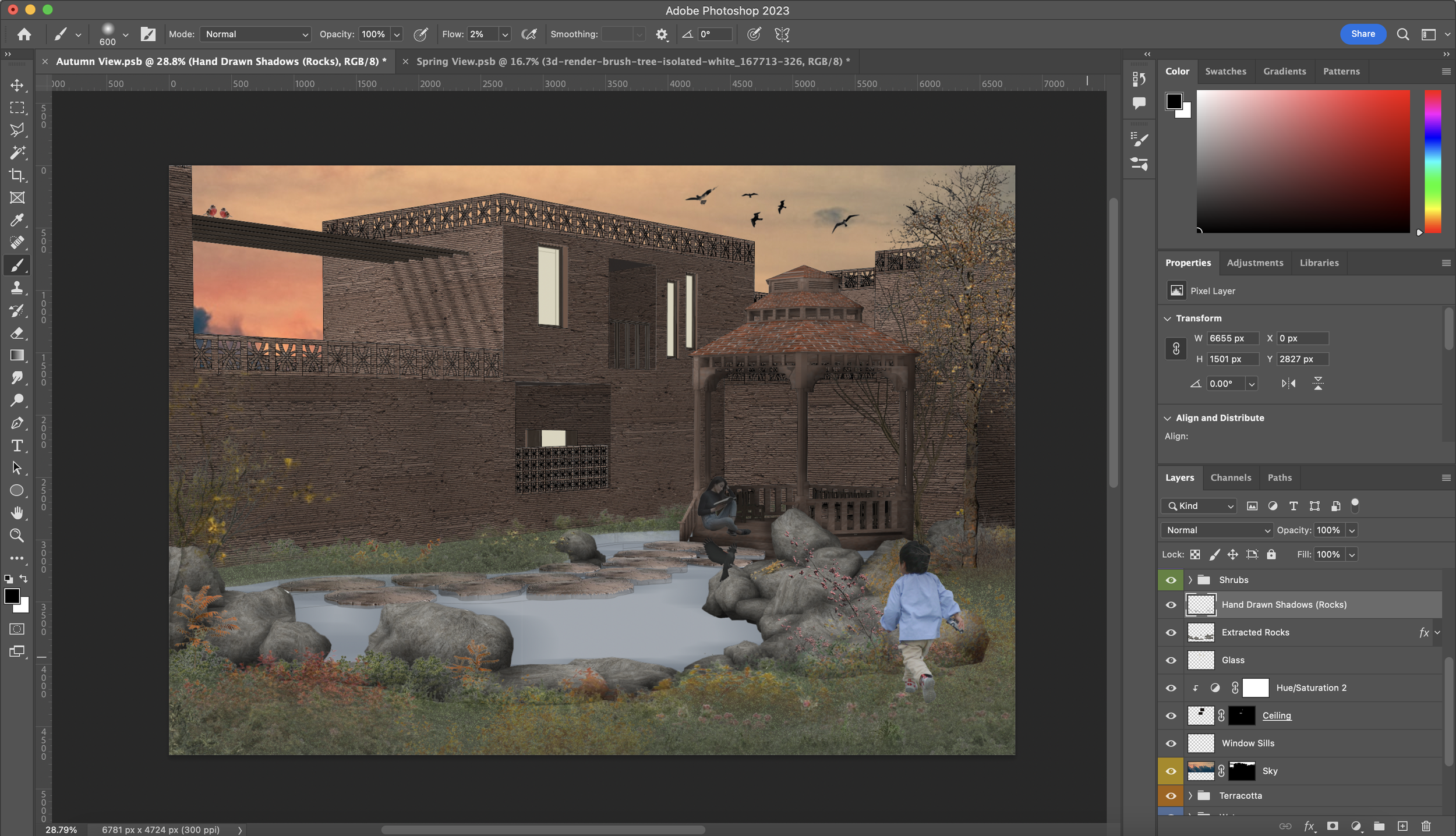Select the History Brush tool

pos(17,310)
